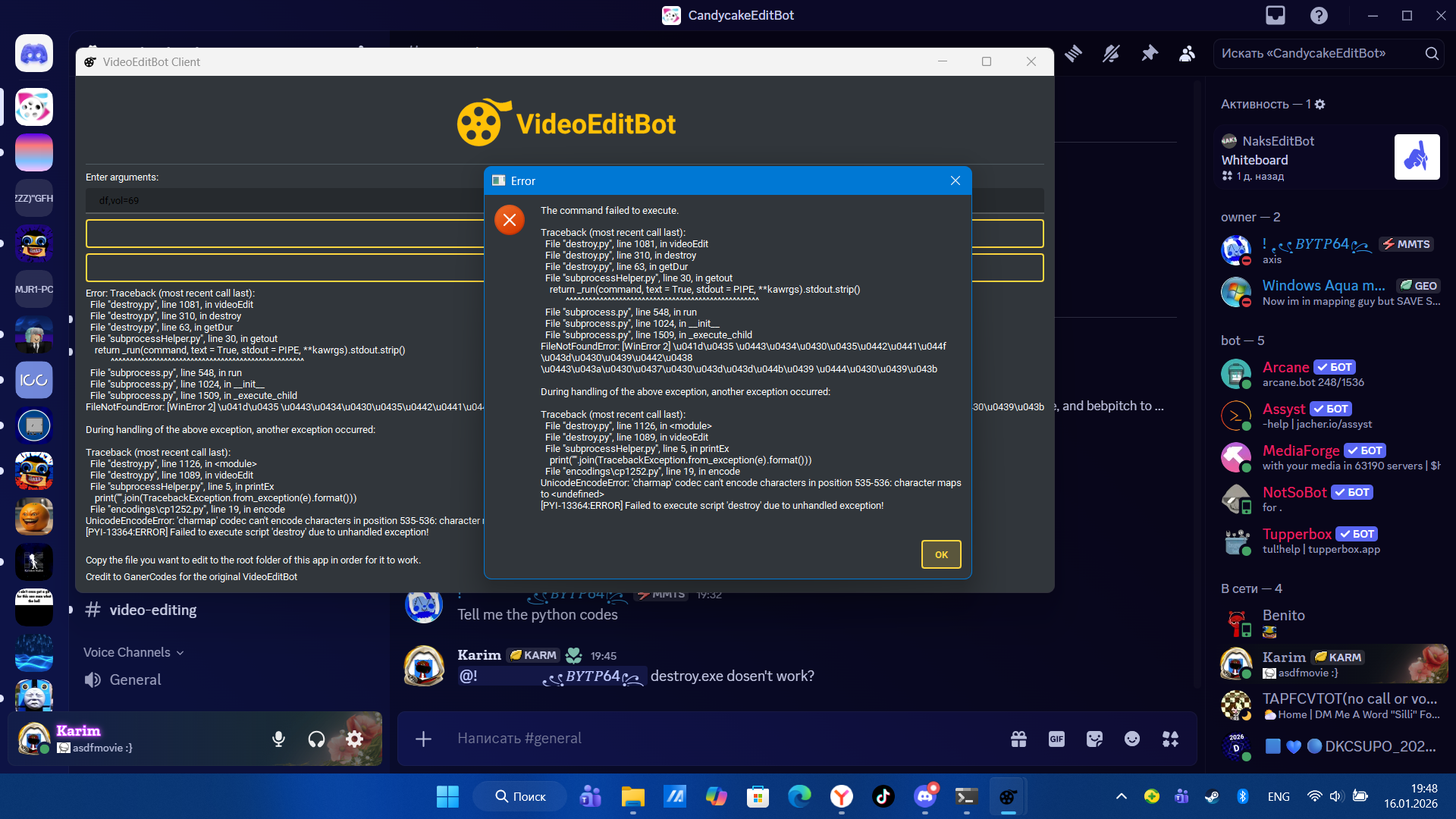The width and height of the screenshot is (1456, 819).
Task: Open pinned messages icon
Action: pyautogui.click(x=1150, y=53)
